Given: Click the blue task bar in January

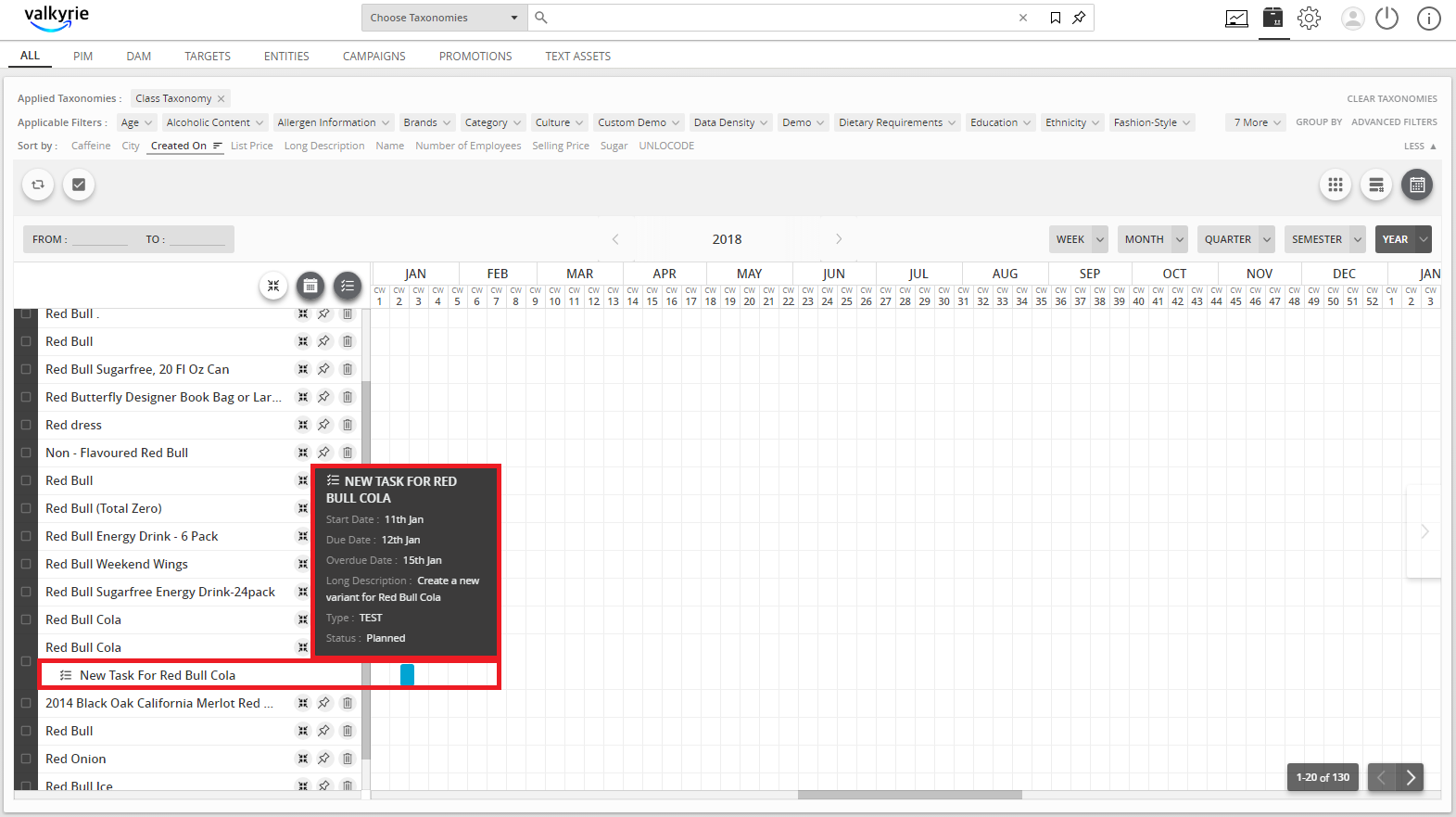Looking at the screenshot, I should coord(407,675).
